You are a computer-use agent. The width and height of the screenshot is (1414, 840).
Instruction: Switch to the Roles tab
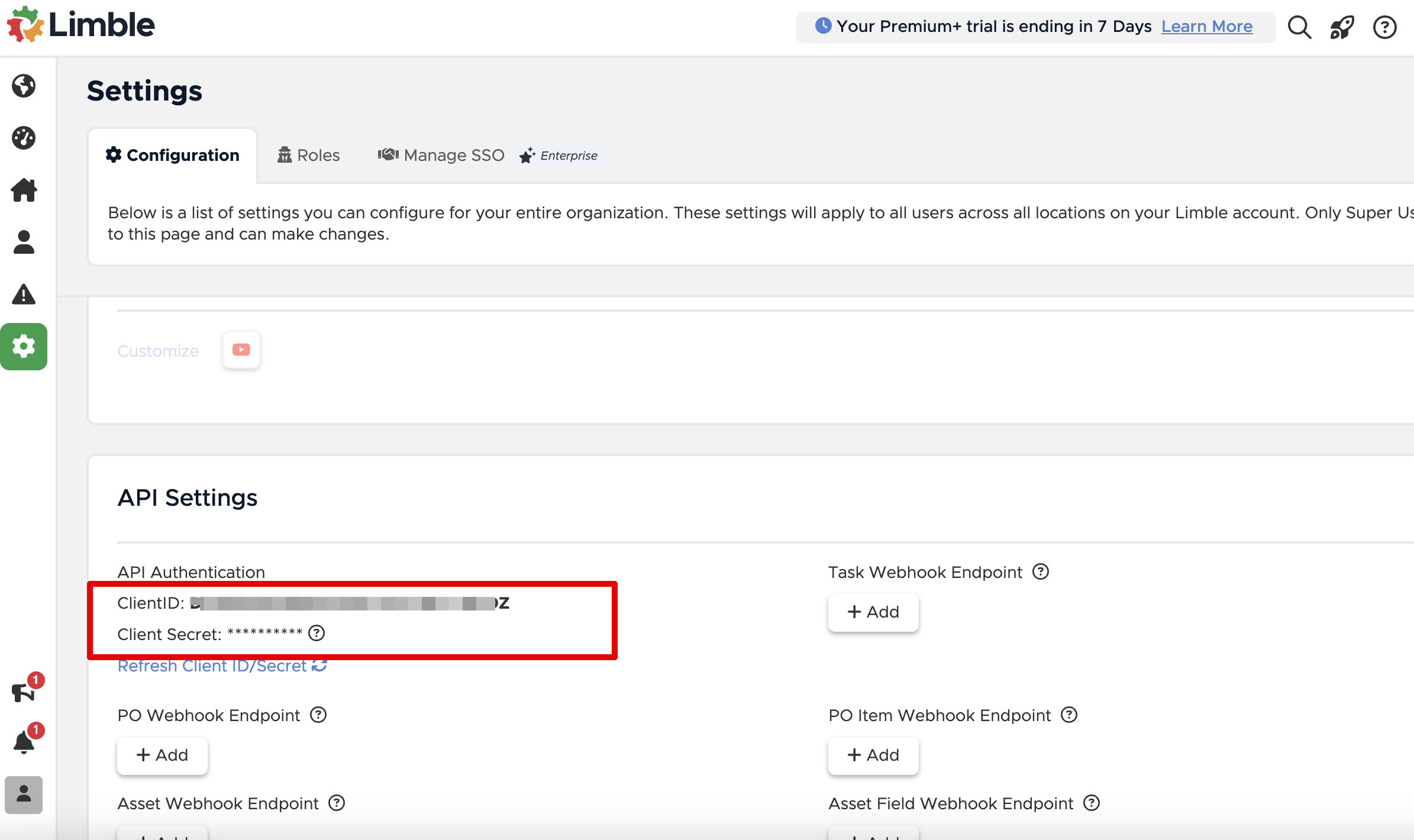(x=309, y=156)
